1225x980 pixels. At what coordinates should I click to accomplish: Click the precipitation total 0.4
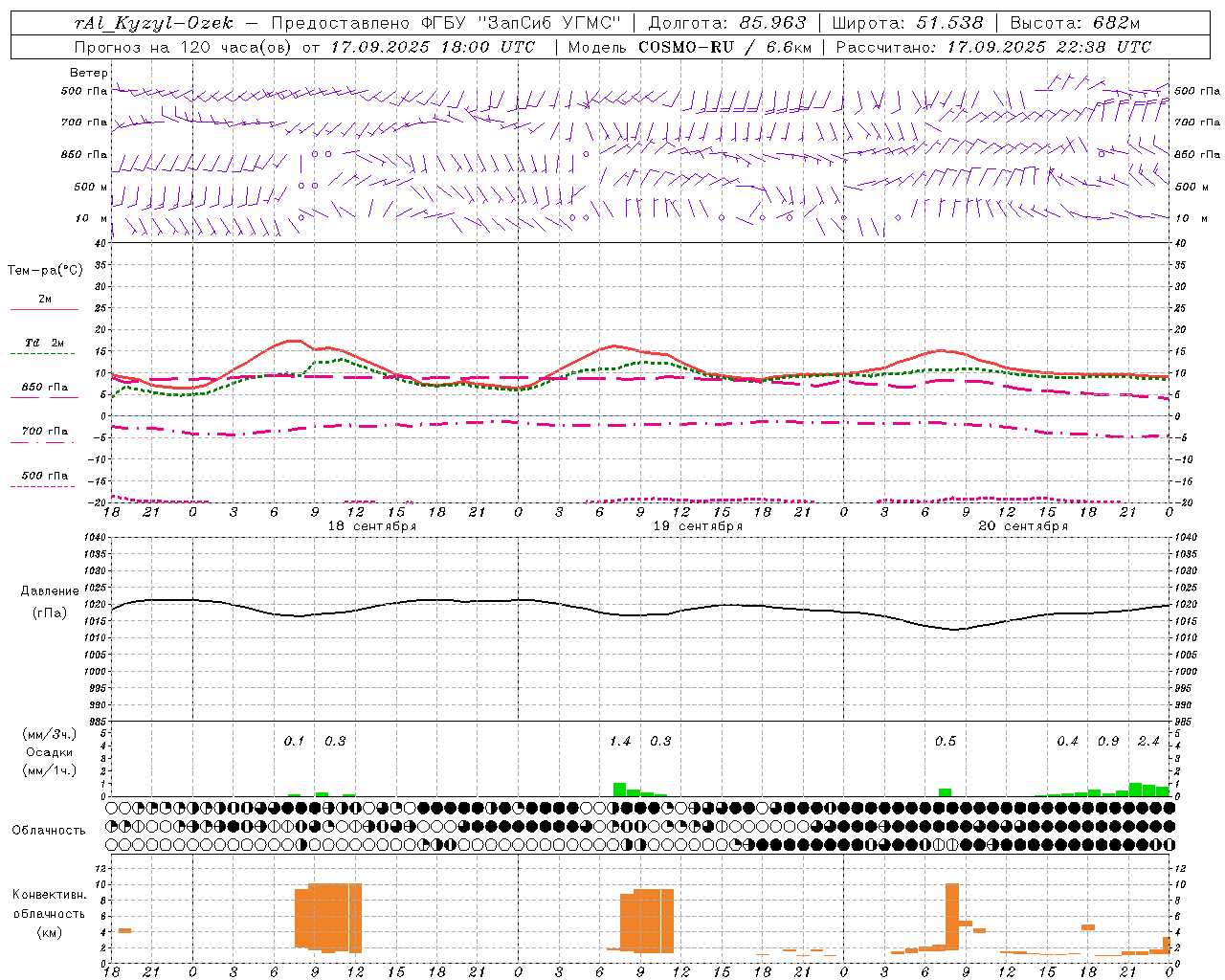click(x=1067, y=742)
